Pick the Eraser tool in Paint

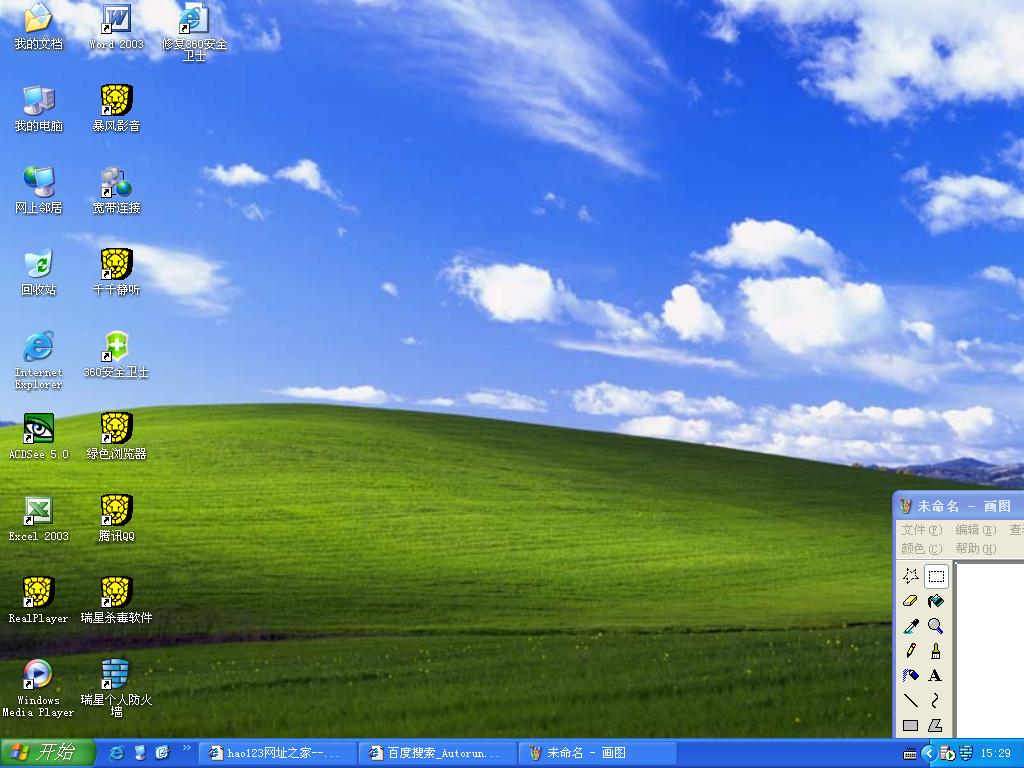click(x=910, y=601)
